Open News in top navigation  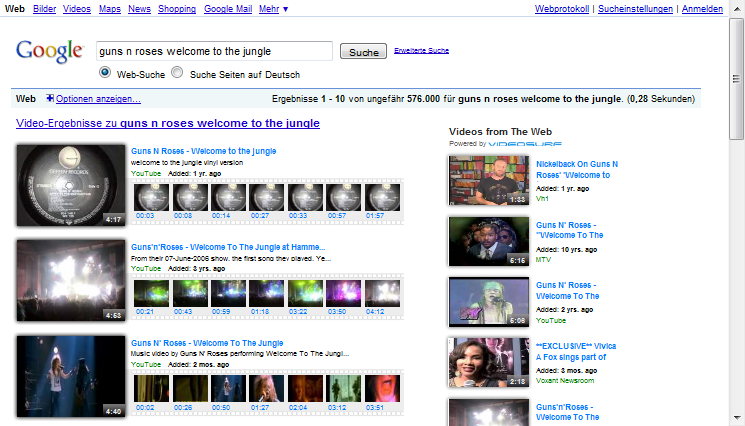139,9
